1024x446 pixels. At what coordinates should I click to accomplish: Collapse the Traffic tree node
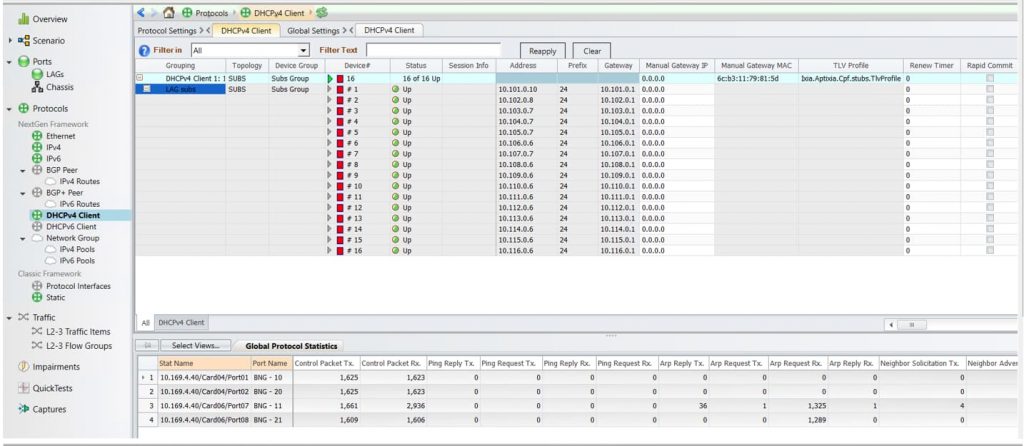coord(10,317)
